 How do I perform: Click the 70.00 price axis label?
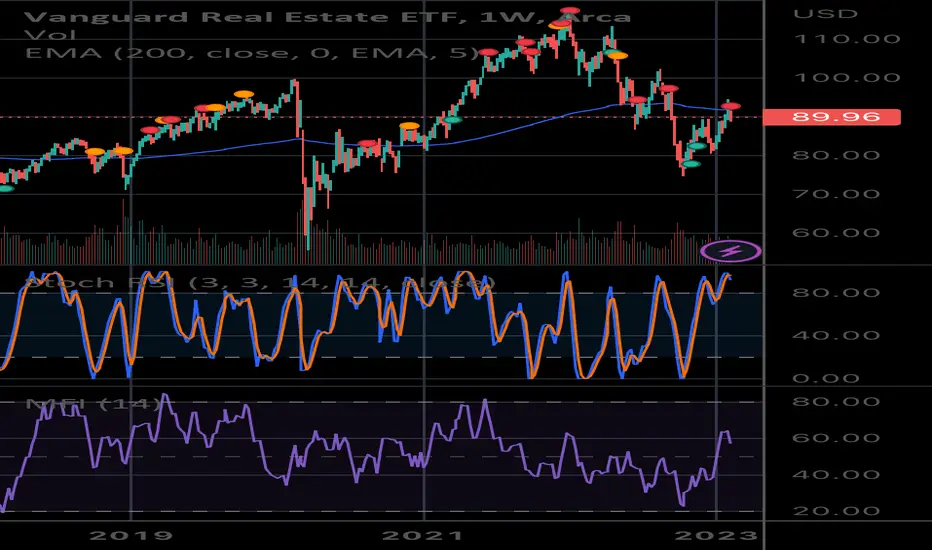click(836, 194)
